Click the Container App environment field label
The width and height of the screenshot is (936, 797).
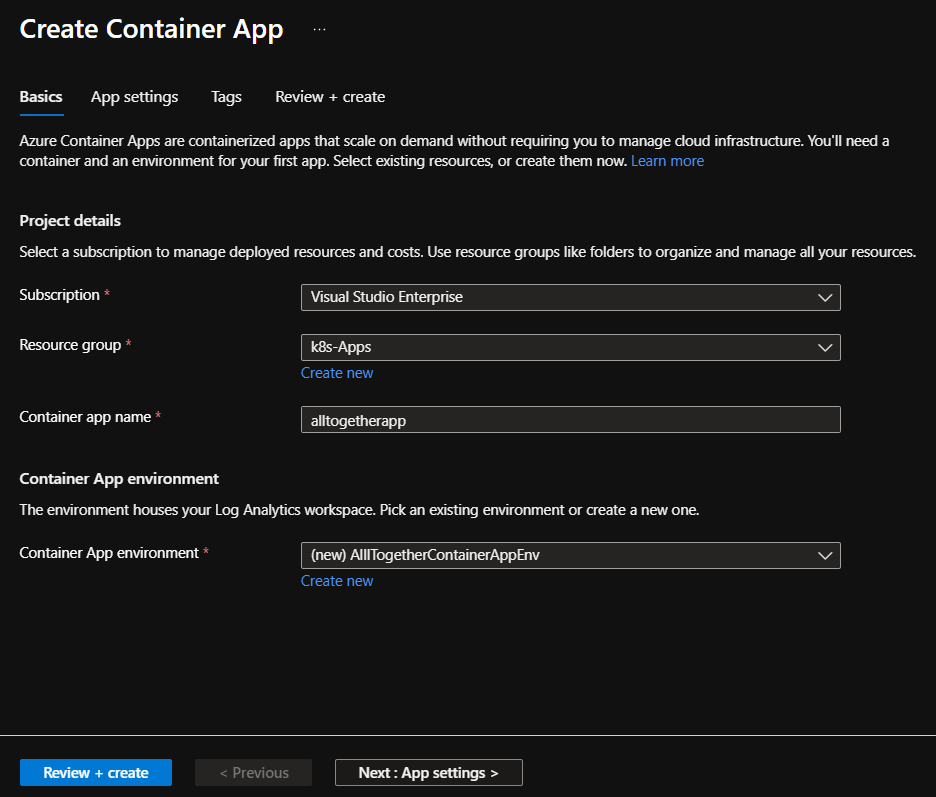110,553
